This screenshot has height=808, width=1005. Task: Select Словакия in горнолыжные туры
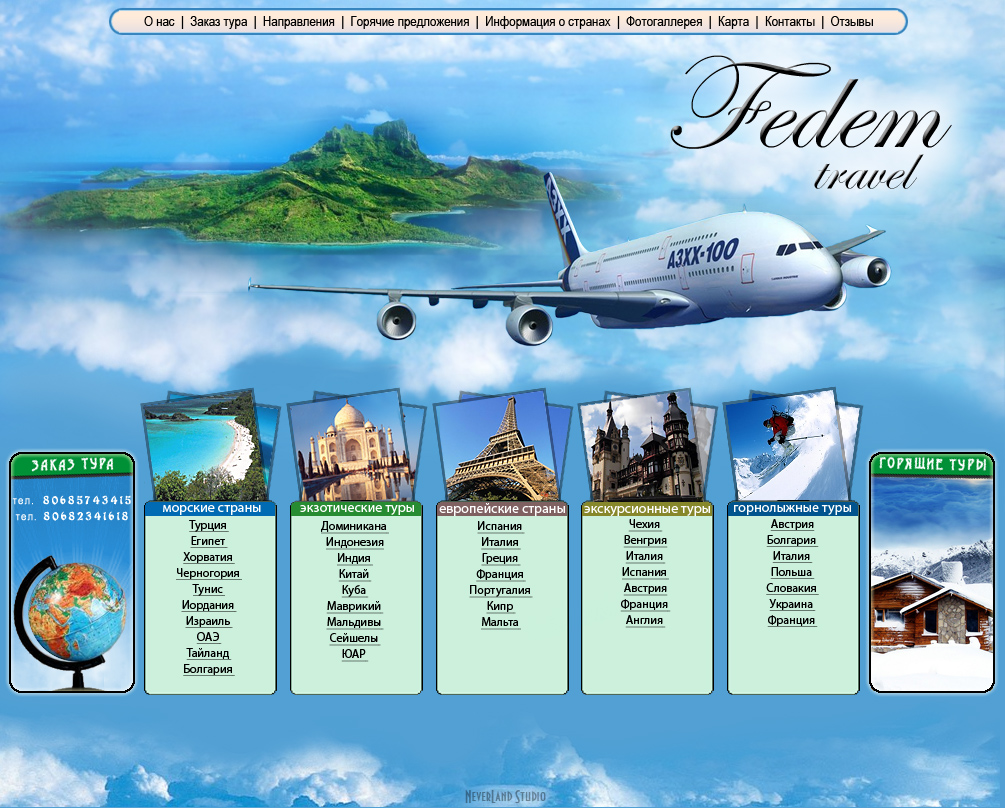[x=792, y=588]
